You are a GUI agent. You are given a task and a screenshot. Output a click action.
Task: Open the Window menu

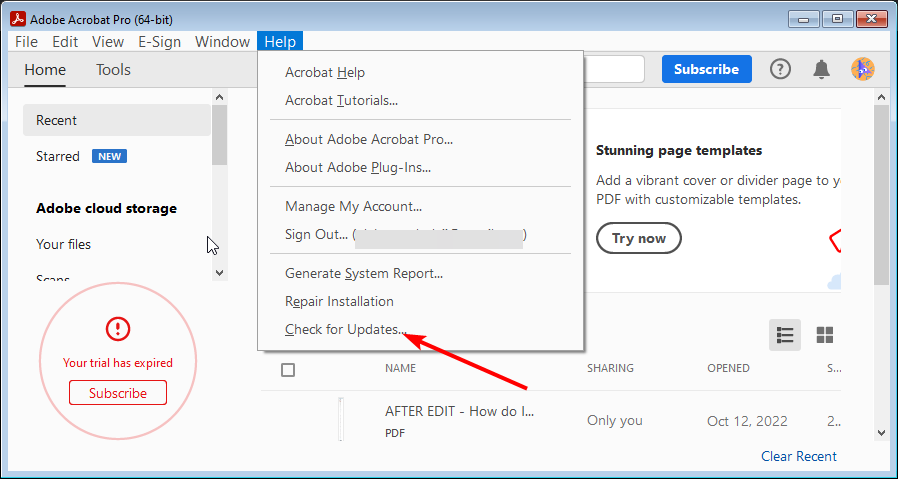222,42
